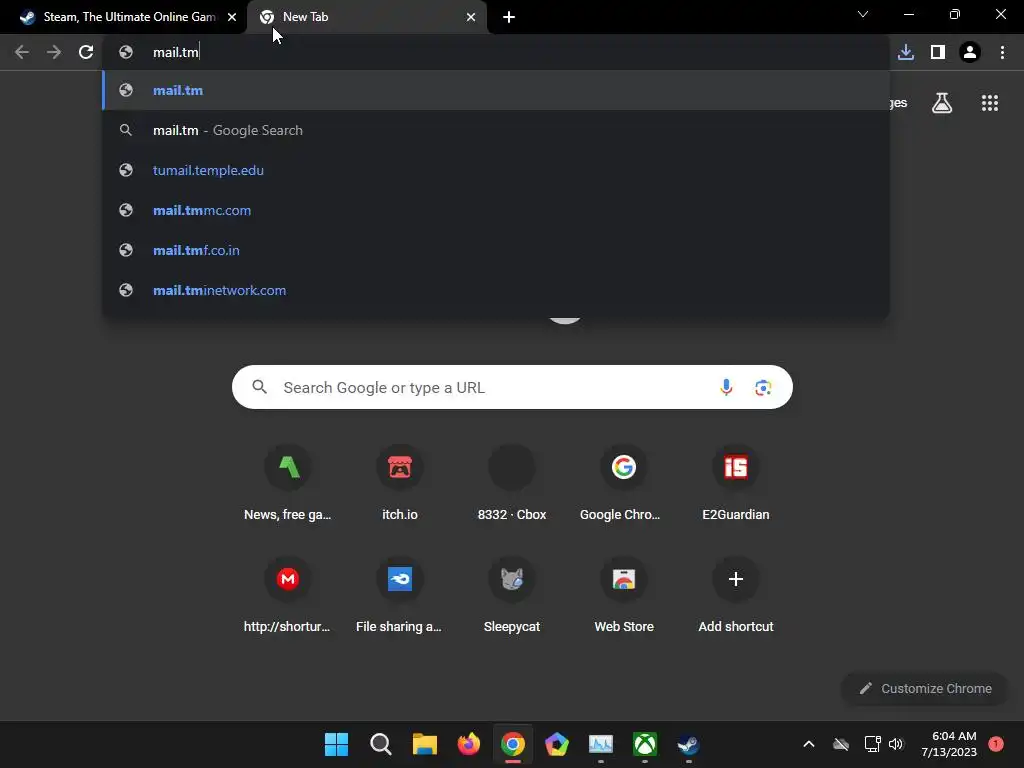Select mail.tminetwork.com suggestion
Viewport: 1024px width, 768px height.
pos(496,290)
